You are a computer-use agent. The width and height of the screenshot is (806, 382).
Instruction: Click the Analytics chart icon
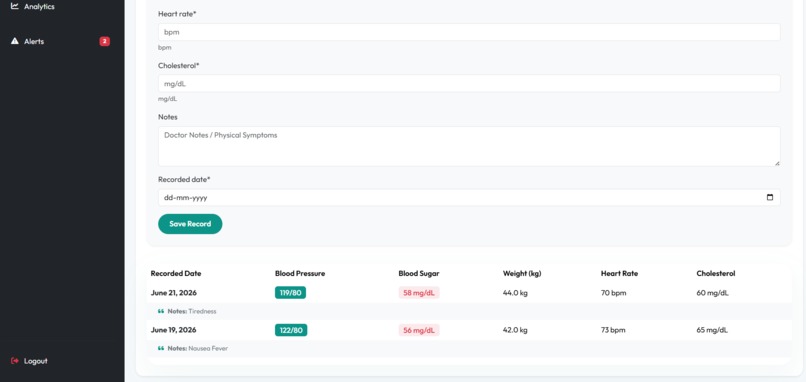click(14, 6)
